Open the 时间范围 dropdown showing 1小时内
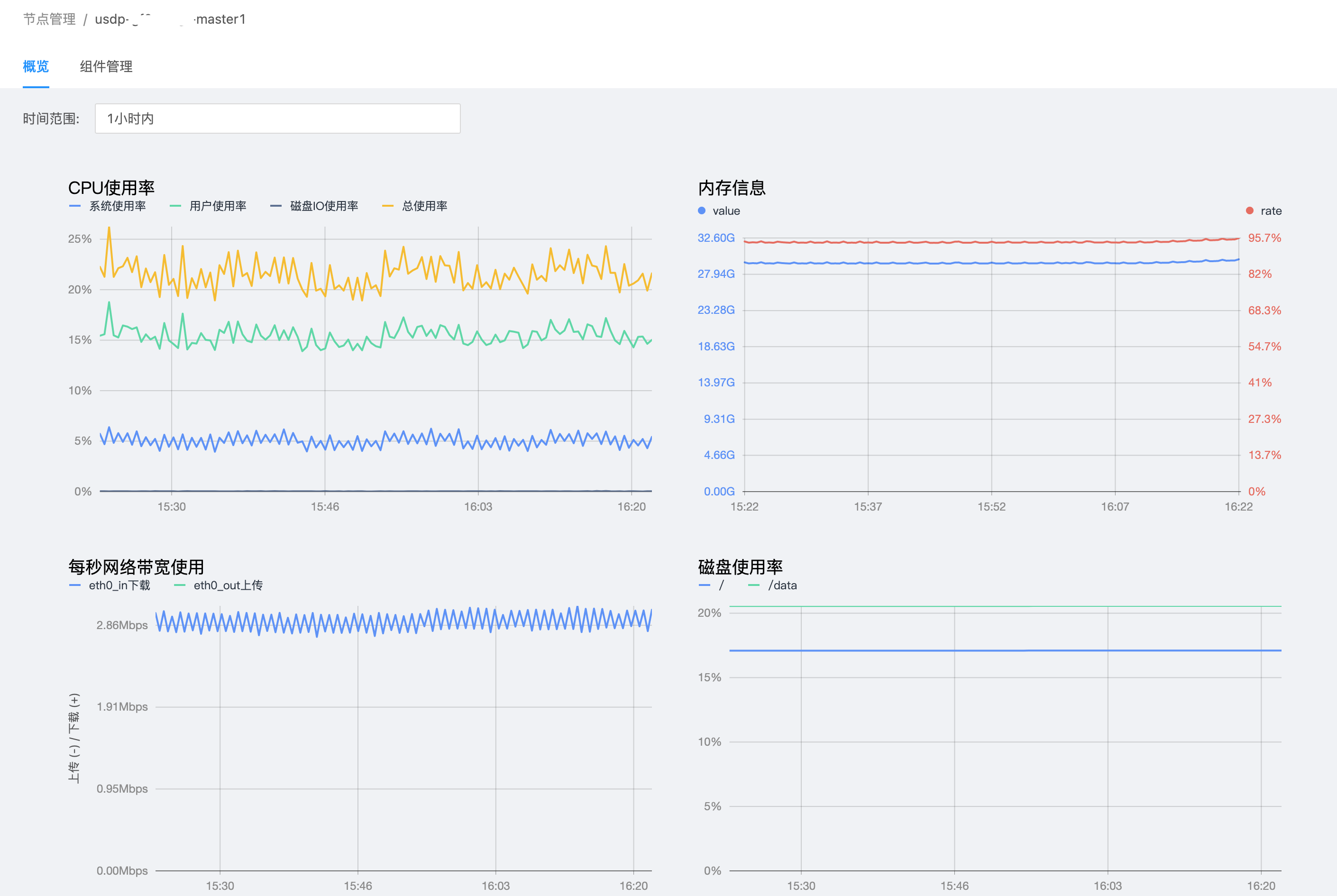The height and width of the screenshot is (896, 1337). coord(278,119)
